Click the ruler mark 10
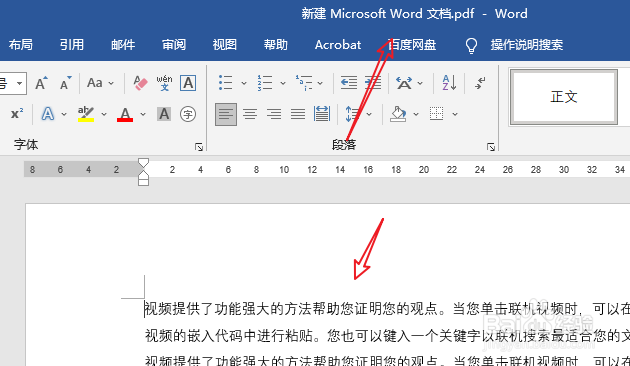Viewport: 630px width, 366px height. (284, 170)
